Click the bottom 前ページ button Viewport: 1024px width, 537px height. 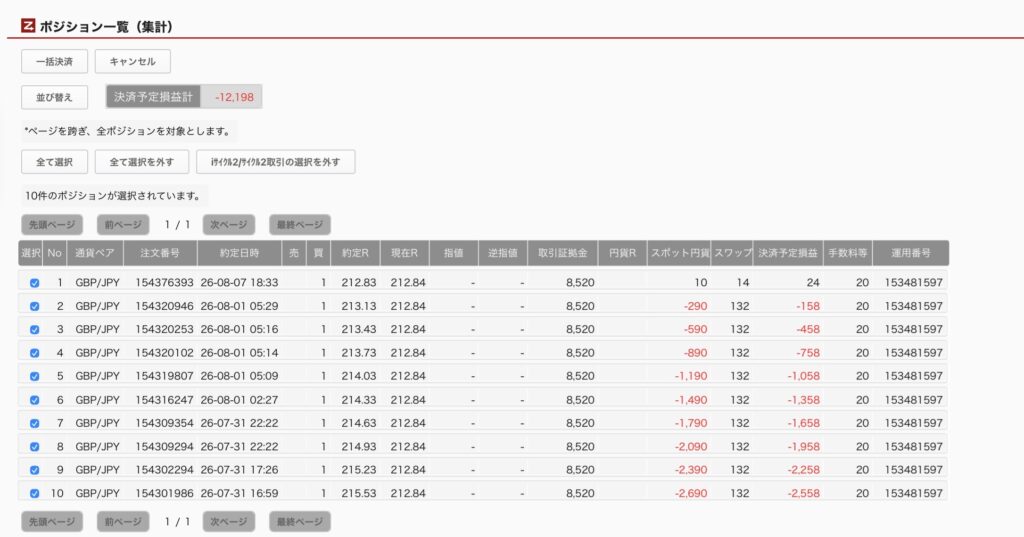tap(123, 521)
